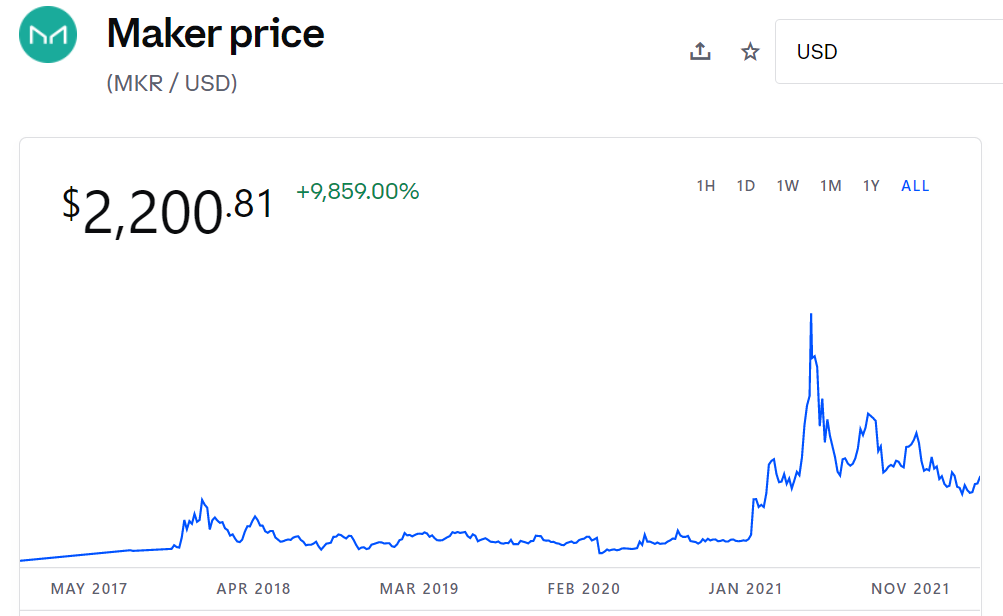Screen dimensions: 1003x616
Task: Click the +9,859.00% change figure
Action: coord(358,191)
